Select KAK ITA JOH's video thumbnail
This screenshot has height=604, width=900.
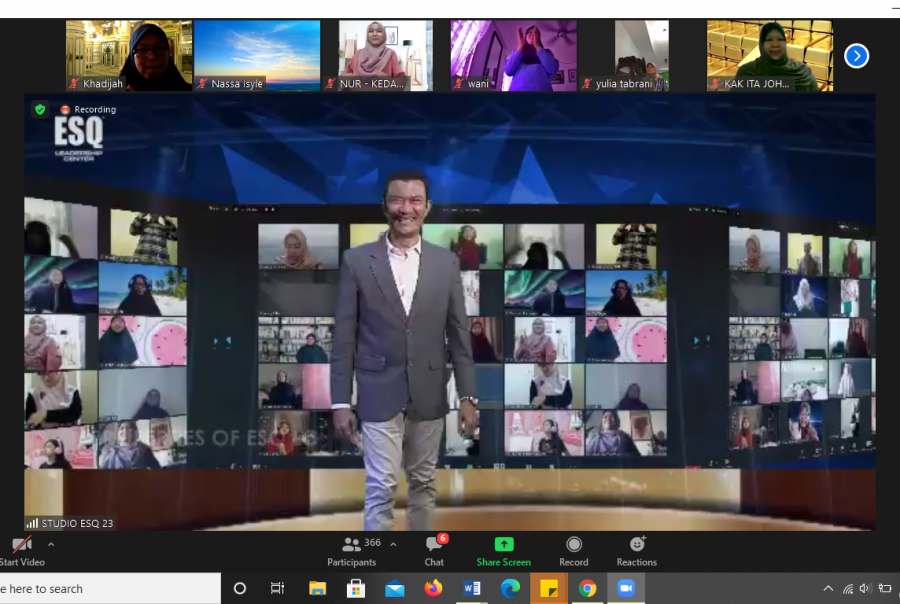tap(770, 56)
